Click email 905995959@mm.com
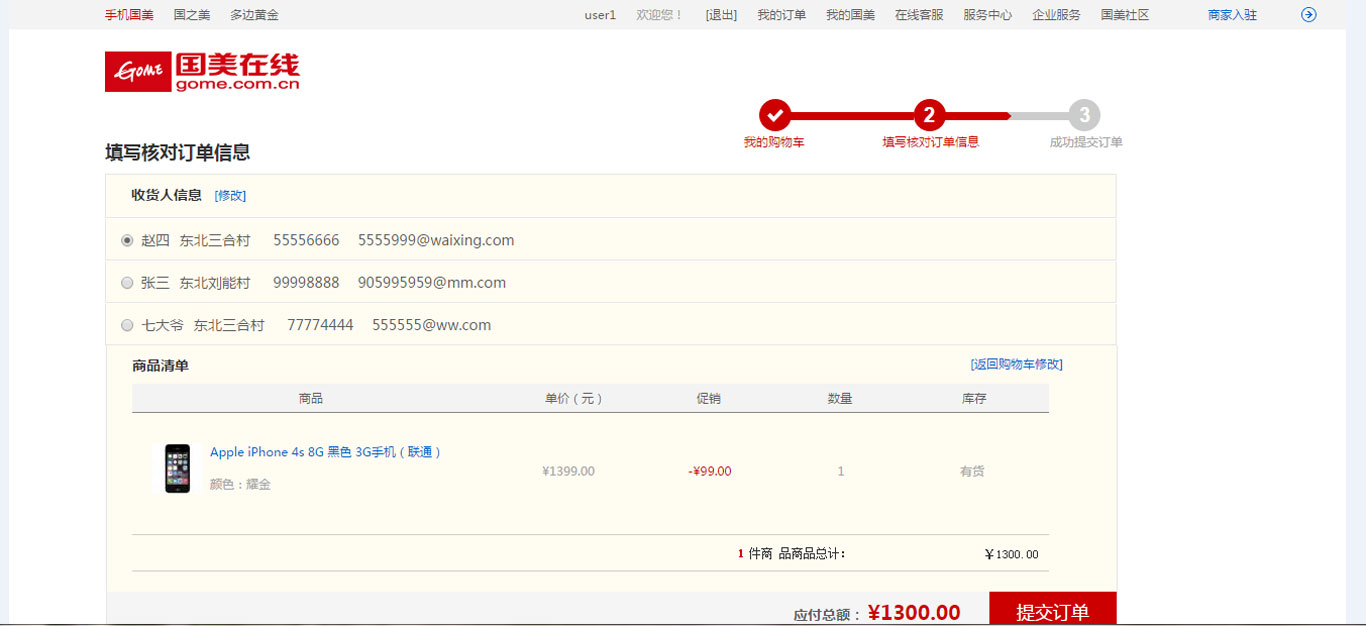The width and height of the screenshot is (1366, 626). [x=432, y=283]
